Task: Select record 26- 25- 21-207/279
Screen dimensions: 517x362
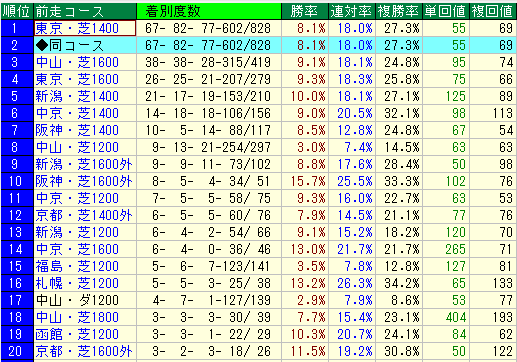Action: 208,79
